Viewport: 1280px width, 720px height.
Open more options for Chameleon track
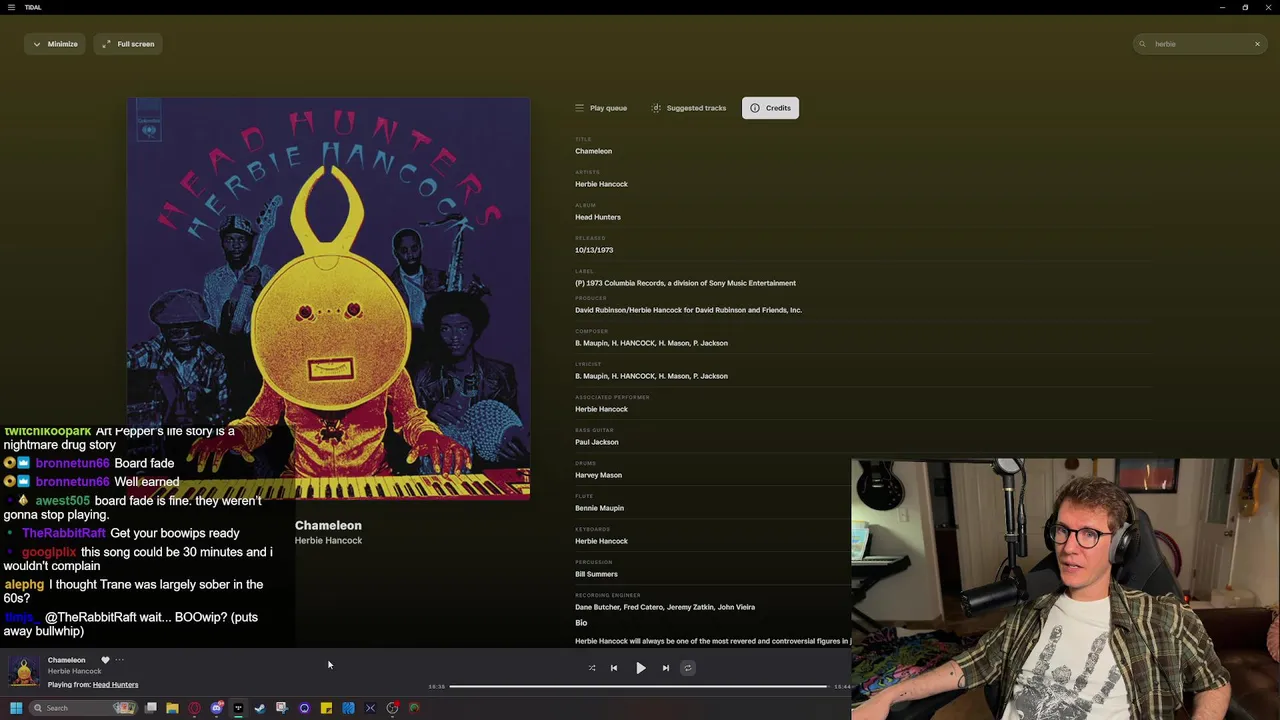pos(119,660)
